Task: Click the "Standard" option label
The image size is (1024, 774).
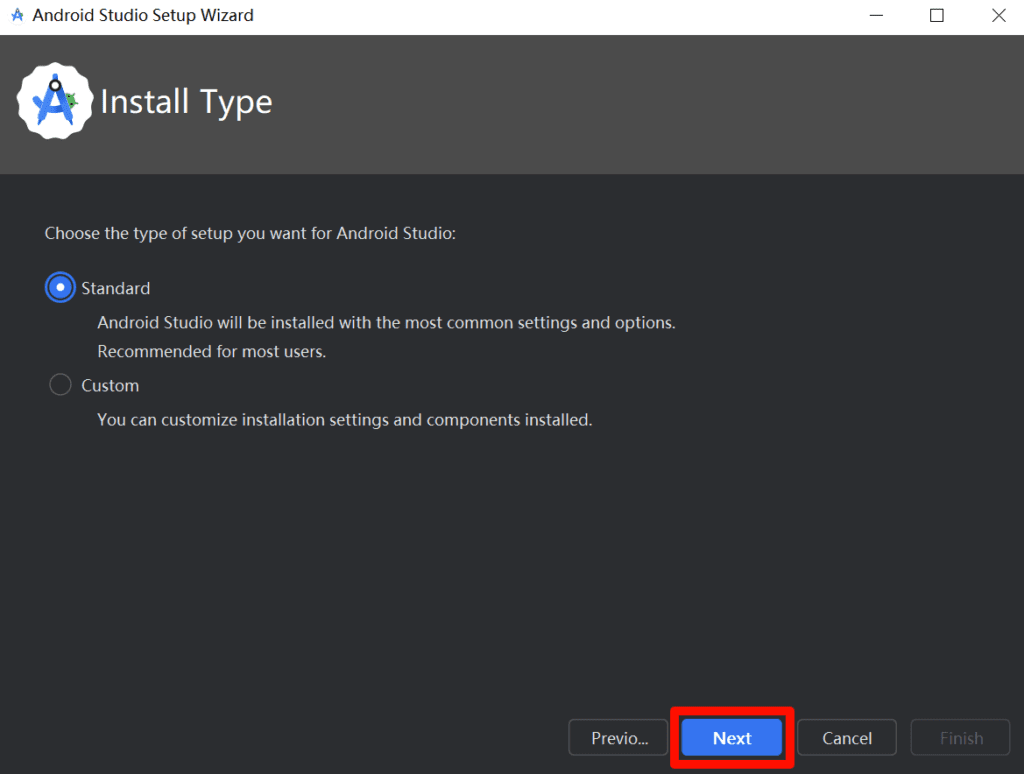Action: pos(116,288)
